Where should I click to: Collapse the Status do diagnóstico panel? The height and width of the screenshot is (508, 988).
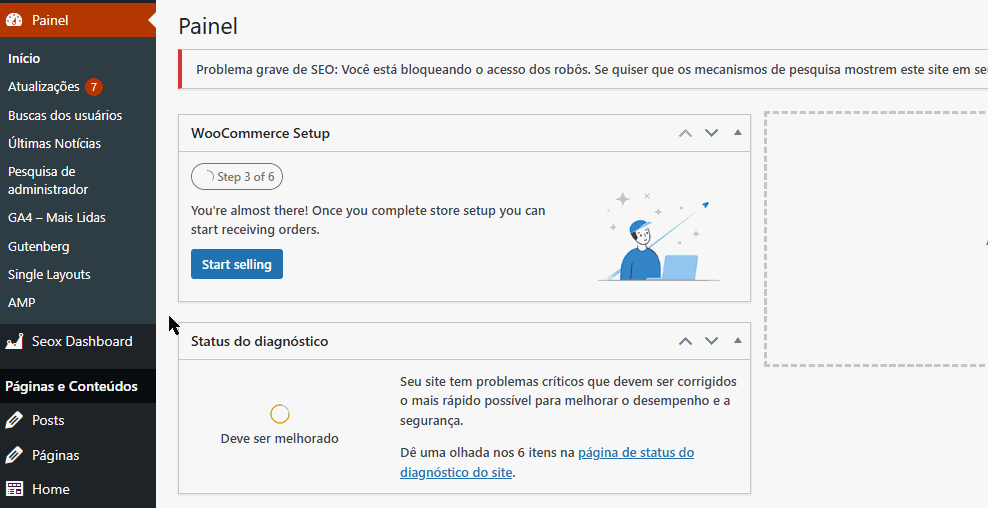click(737, 340)
